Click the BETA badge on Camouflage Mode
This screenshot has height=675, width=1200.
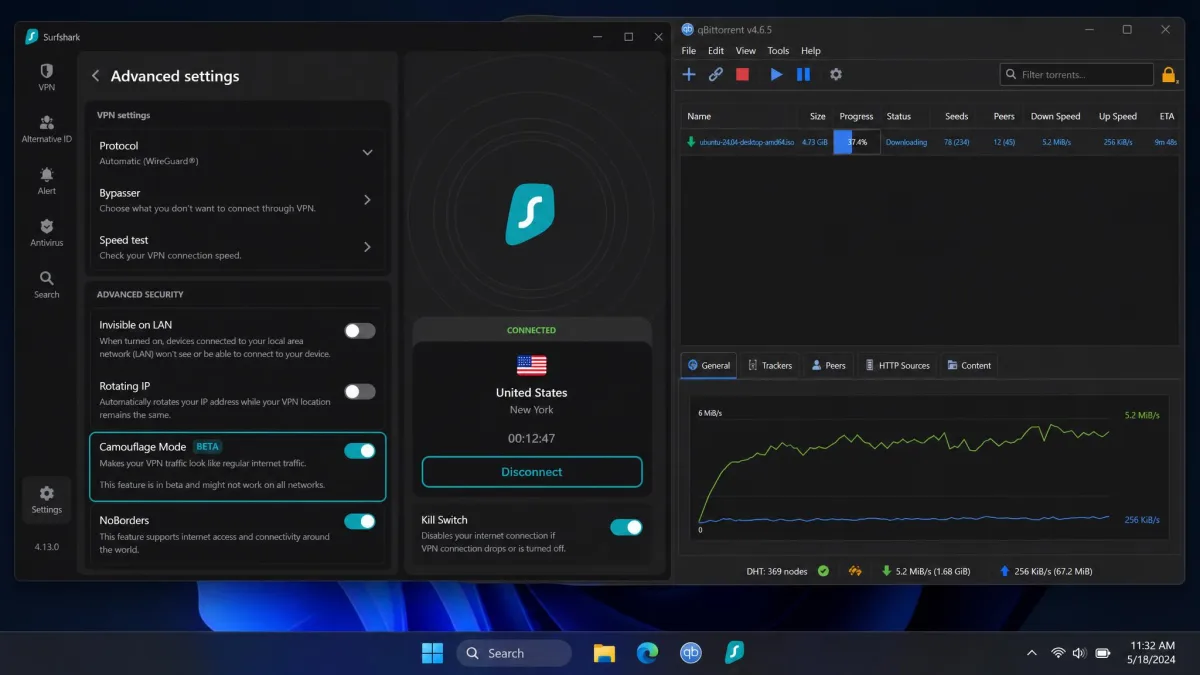click(x=207, y=447)
